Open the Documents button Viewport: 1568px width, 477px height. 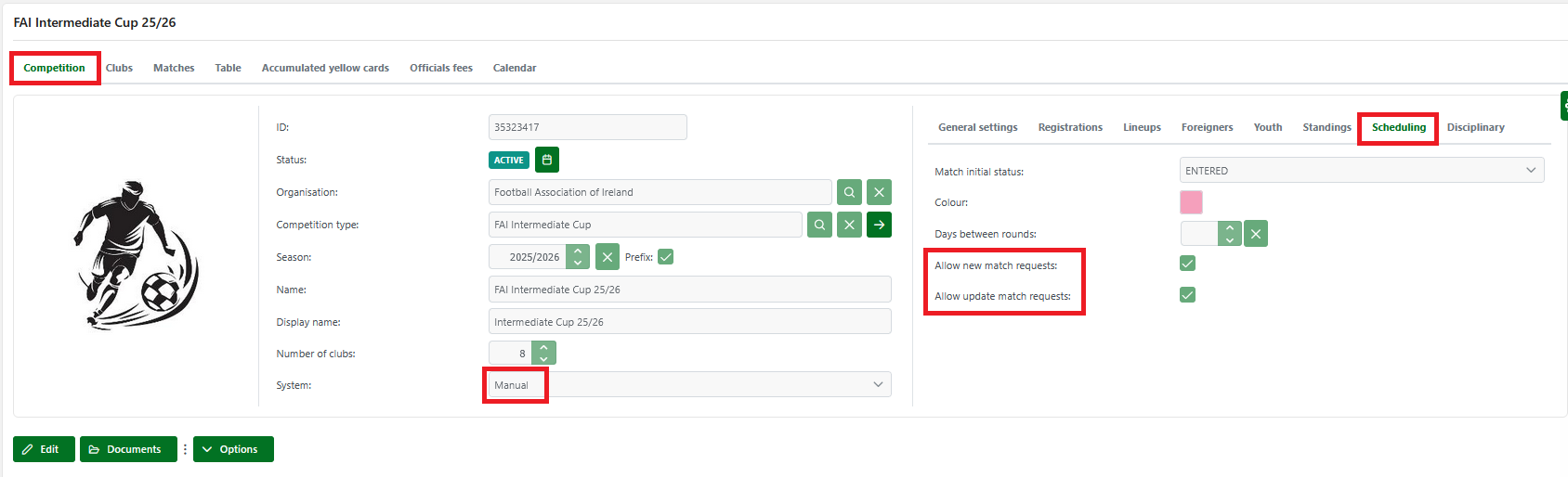pos(128,449)
